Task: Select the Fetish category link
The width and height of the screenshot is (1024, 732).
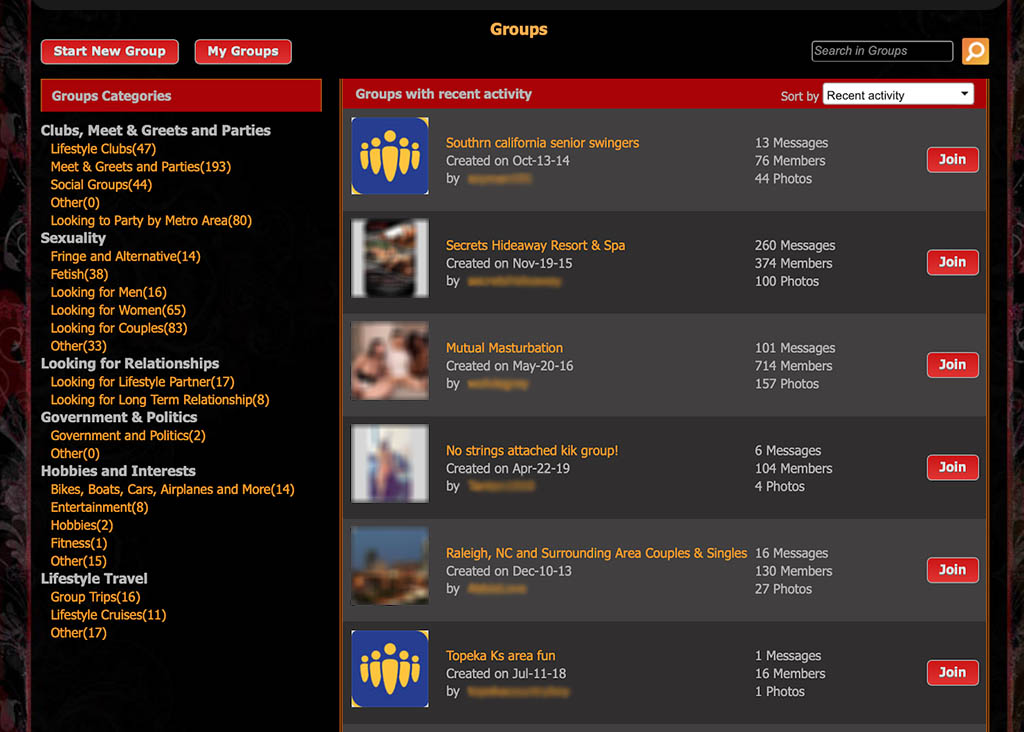Action: point(78,274)
